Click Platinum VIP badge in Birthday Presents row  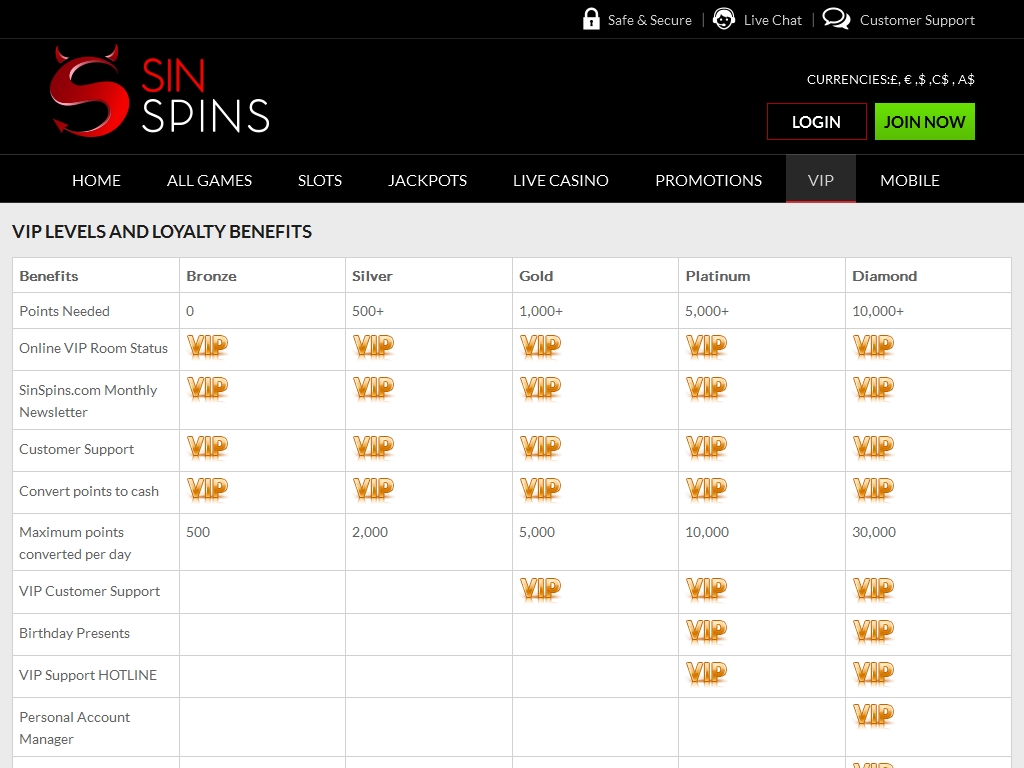(706, 632)
